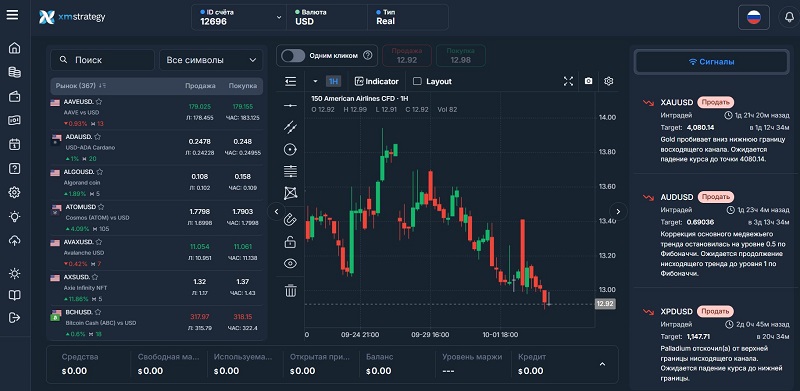Switch theme with the sun icon
Viewport: 800px width, 391px height.
click(15, 274)
